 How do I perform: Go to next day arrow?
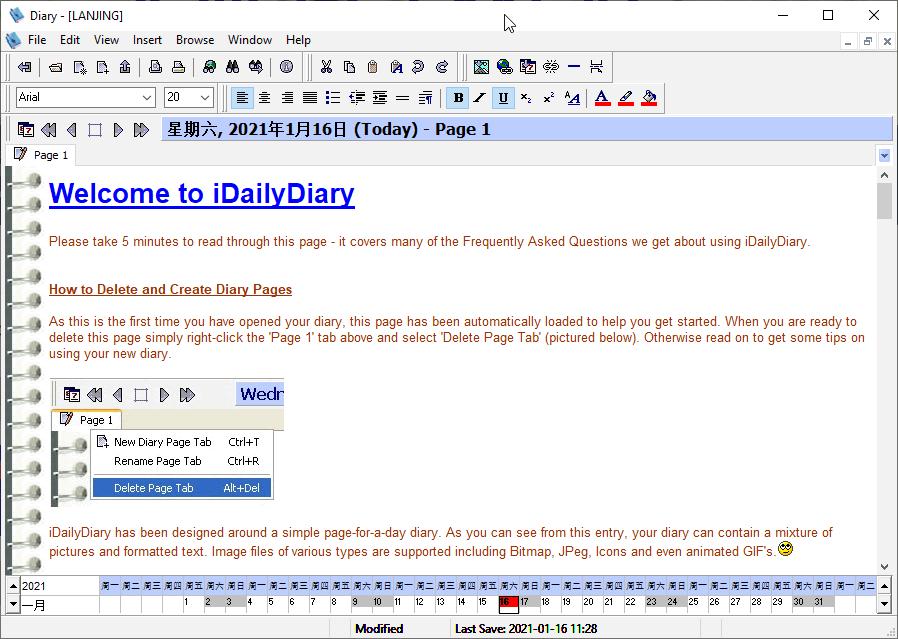point(118,129)
